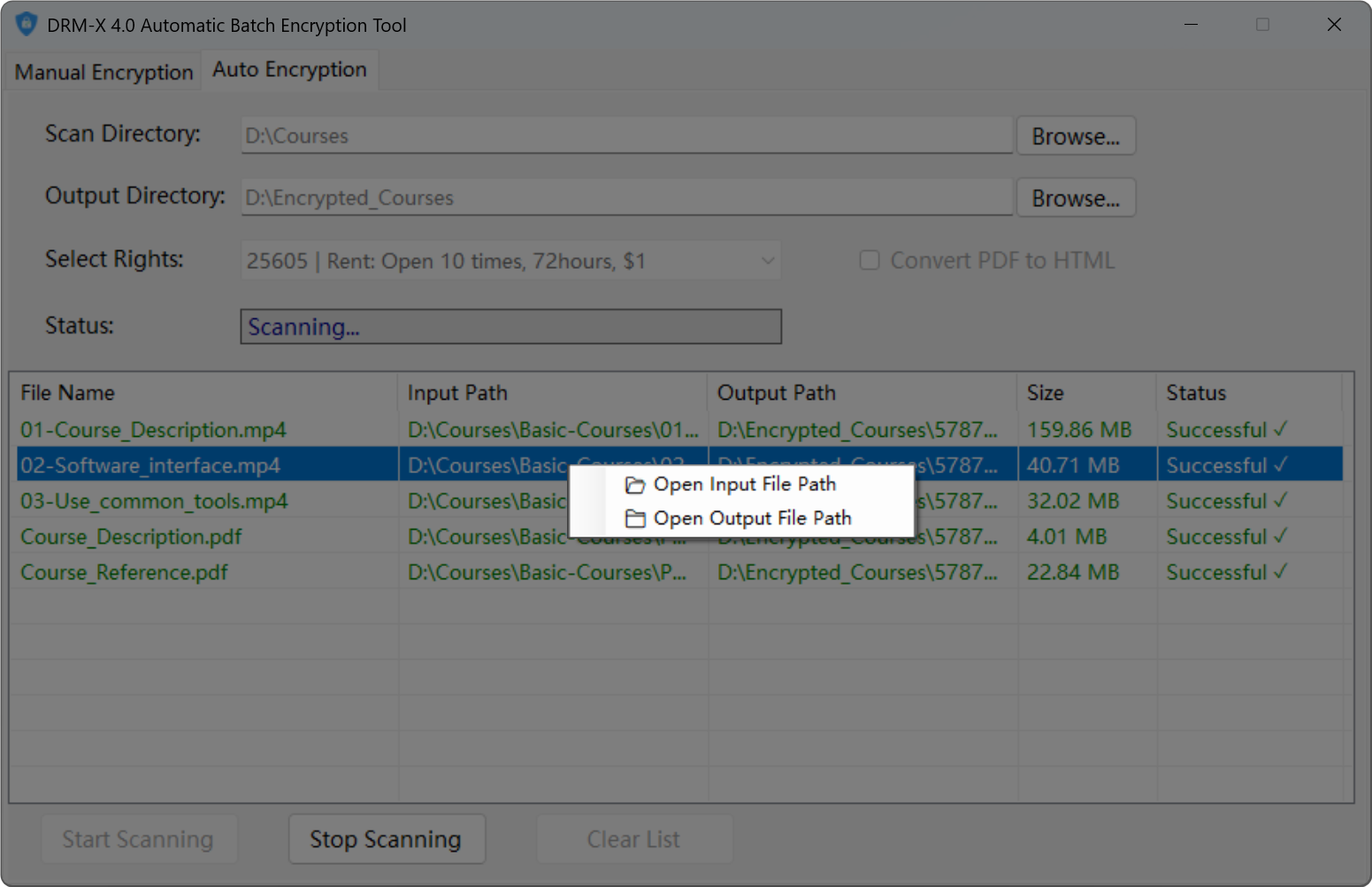Switch to the Manual Encryption tab
1372x887 pixels.
[x=102, y=71]
